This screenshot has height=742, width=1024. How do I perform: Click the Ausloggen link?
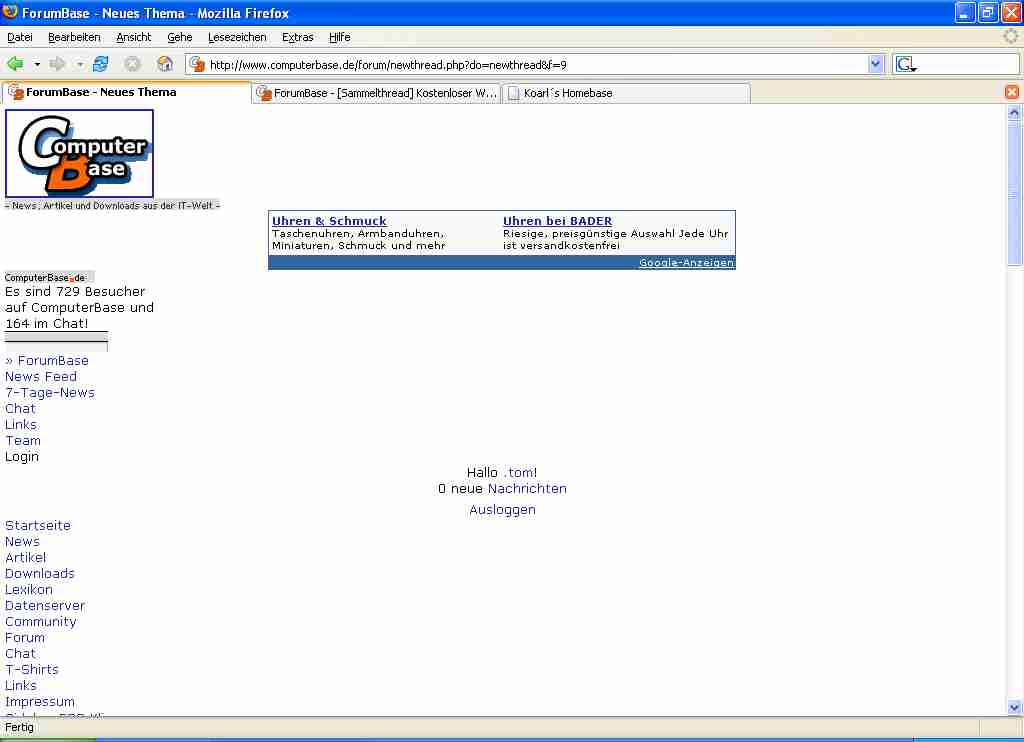coord(502,509)
